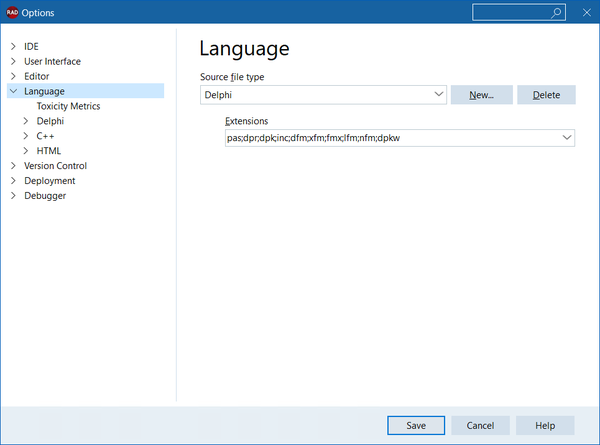This screenshot has width=600, height=445.
Task: Select Delphi under Language
Action: 50,121
